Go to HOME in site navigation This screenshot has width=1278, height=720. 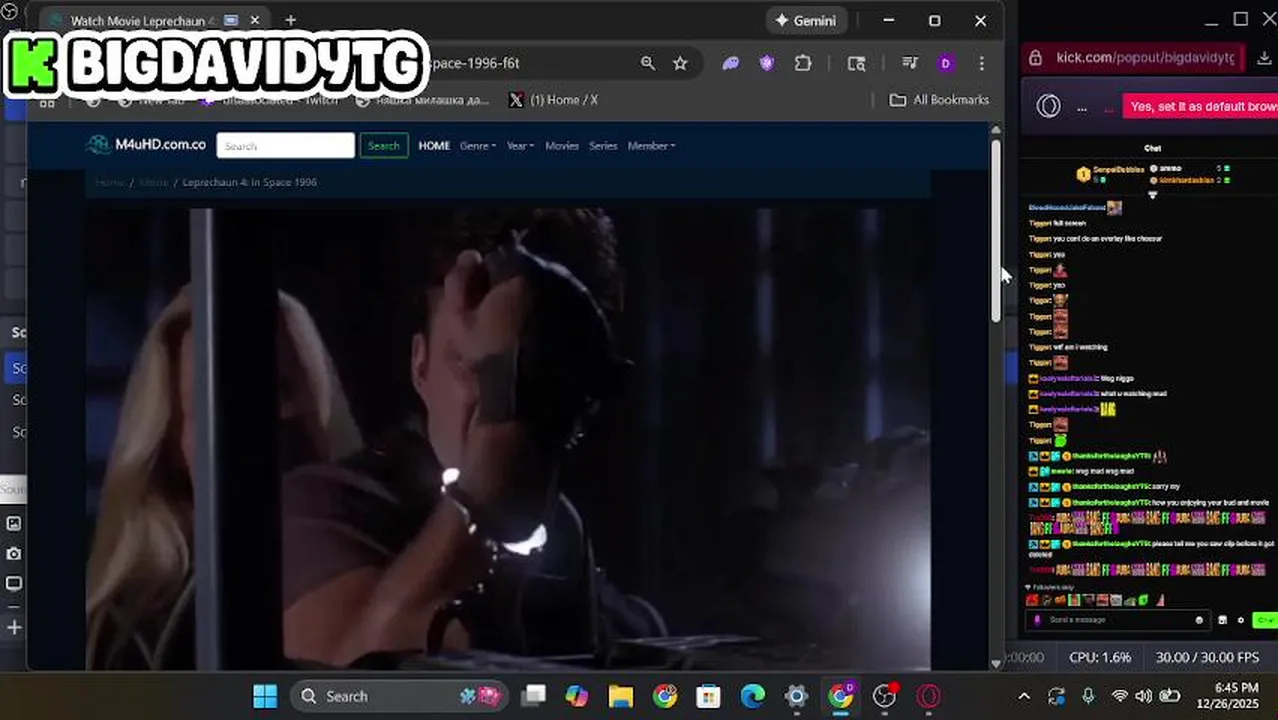pyautogui.click(x=434, y=146)
